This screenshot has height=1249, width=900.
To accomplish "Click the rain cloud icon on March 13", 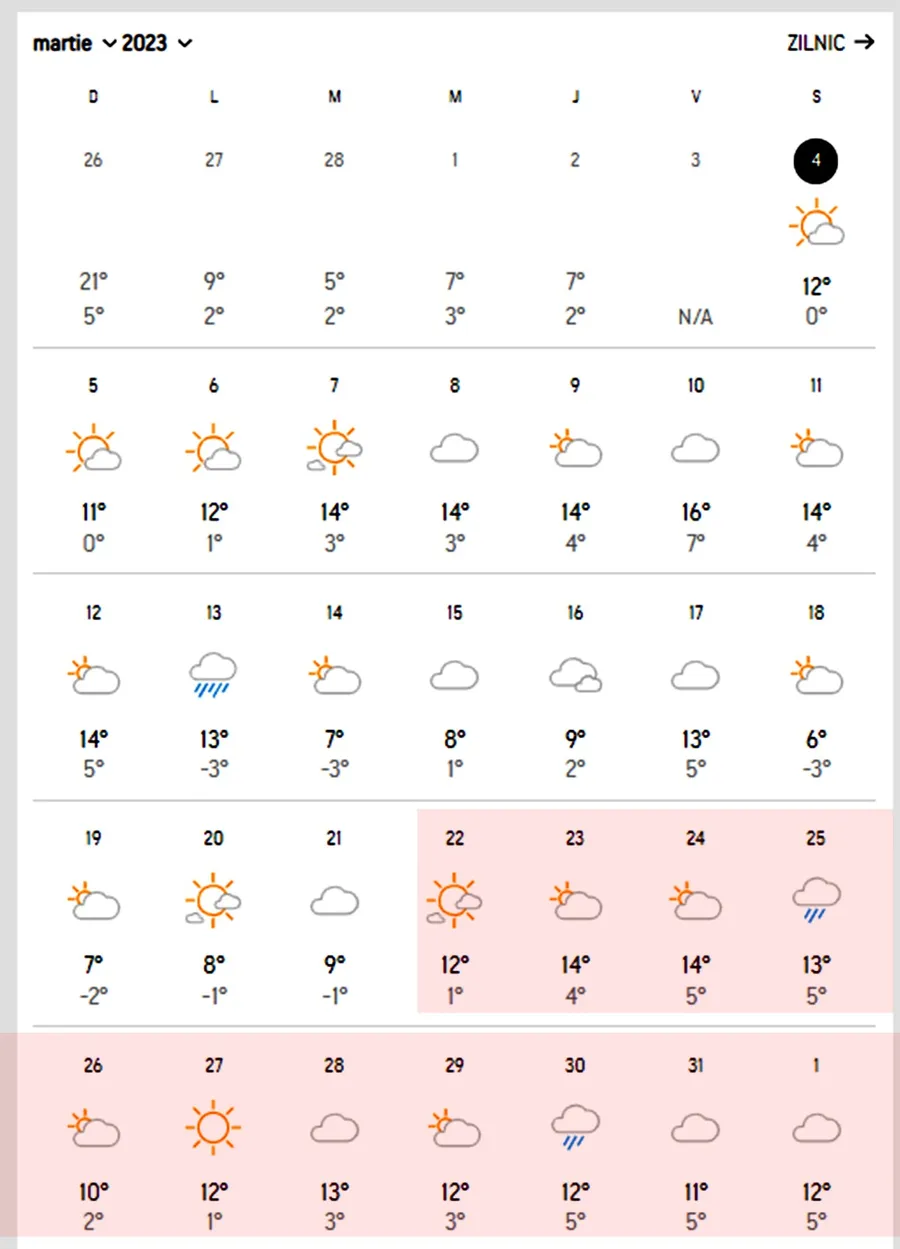I will coord(213,674).
